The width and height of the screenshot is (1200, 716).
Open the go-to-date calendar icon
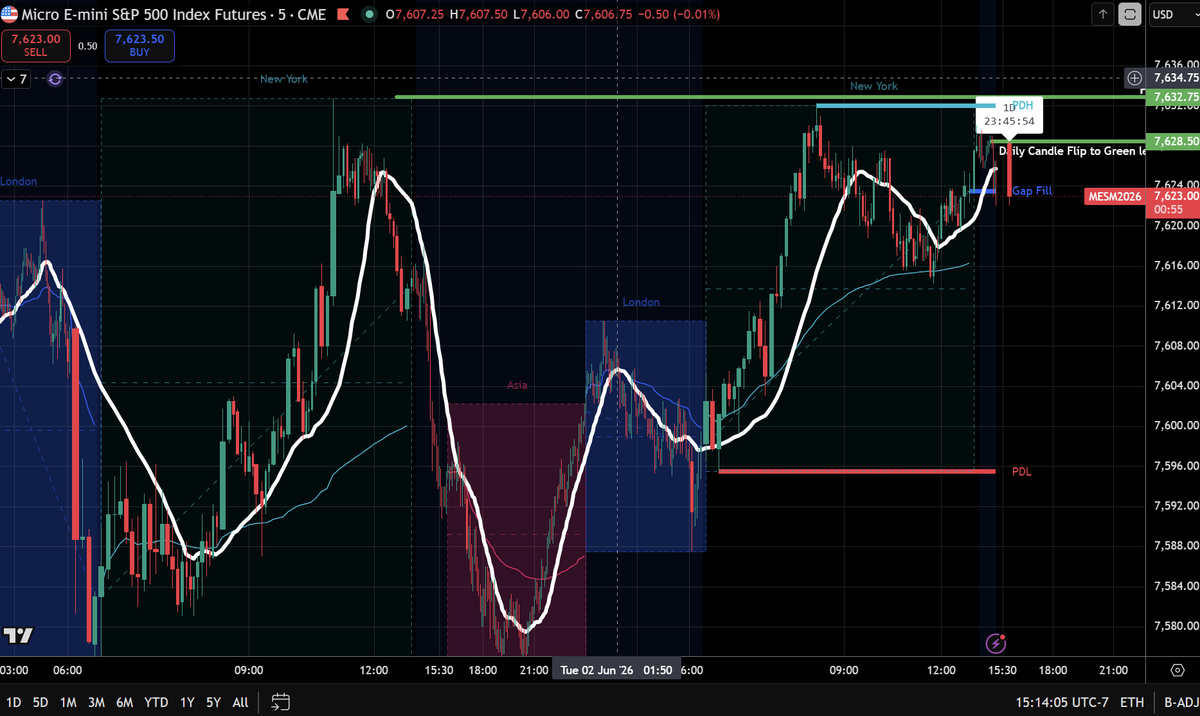[280, 702]
